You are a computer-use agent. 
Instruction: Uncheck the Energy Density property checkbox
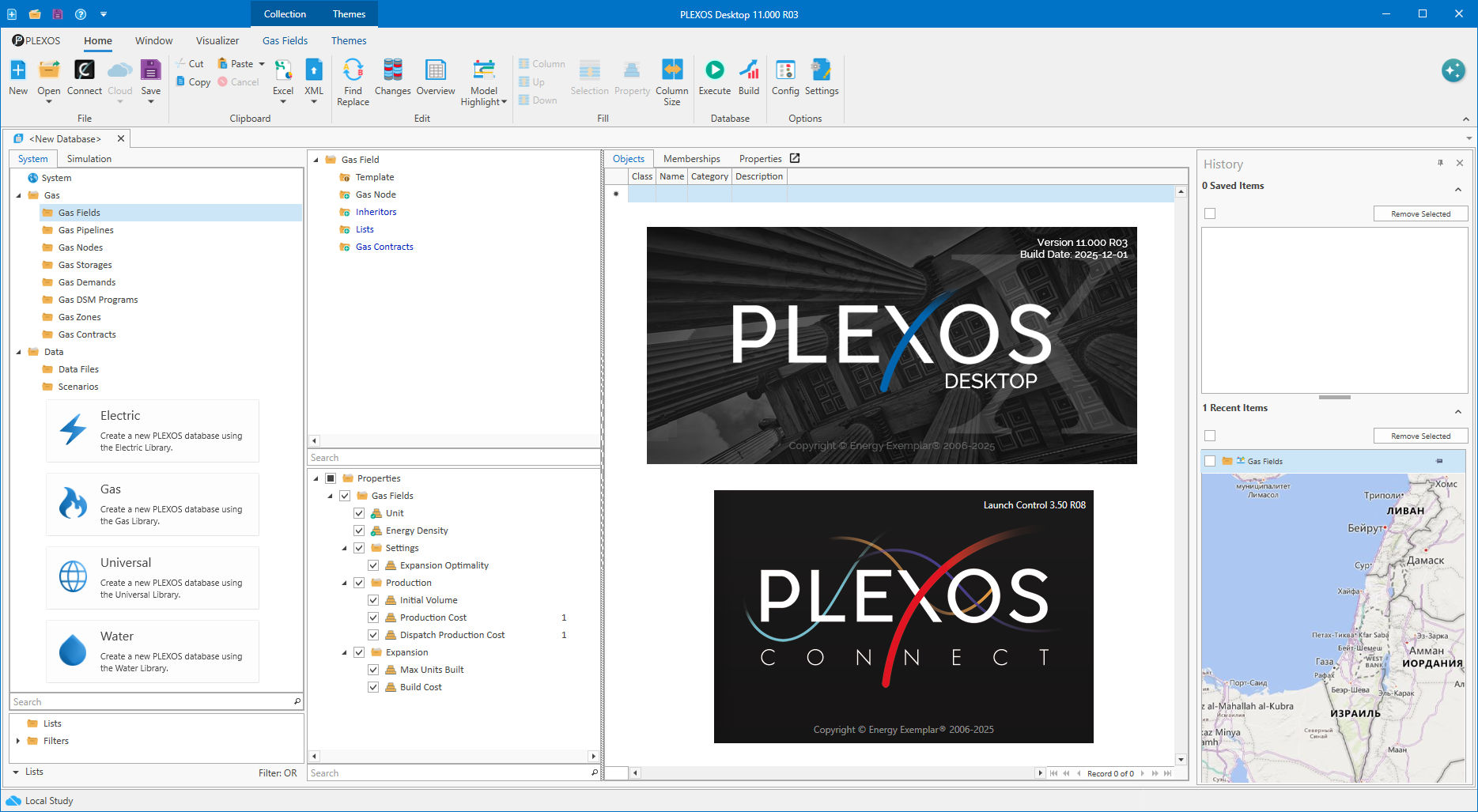click(359, 531)
